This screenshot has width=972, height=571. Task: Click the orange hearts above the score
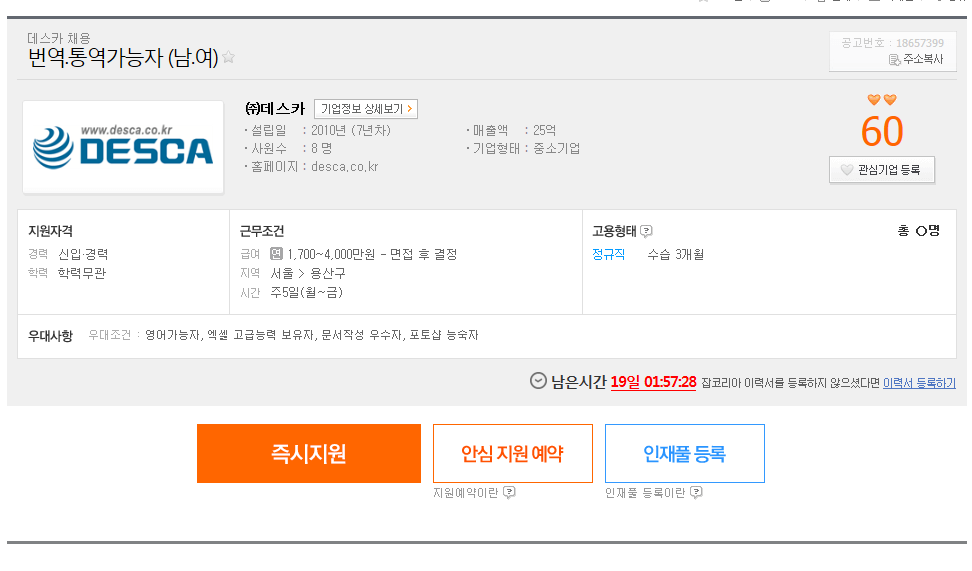click(882, 99)
